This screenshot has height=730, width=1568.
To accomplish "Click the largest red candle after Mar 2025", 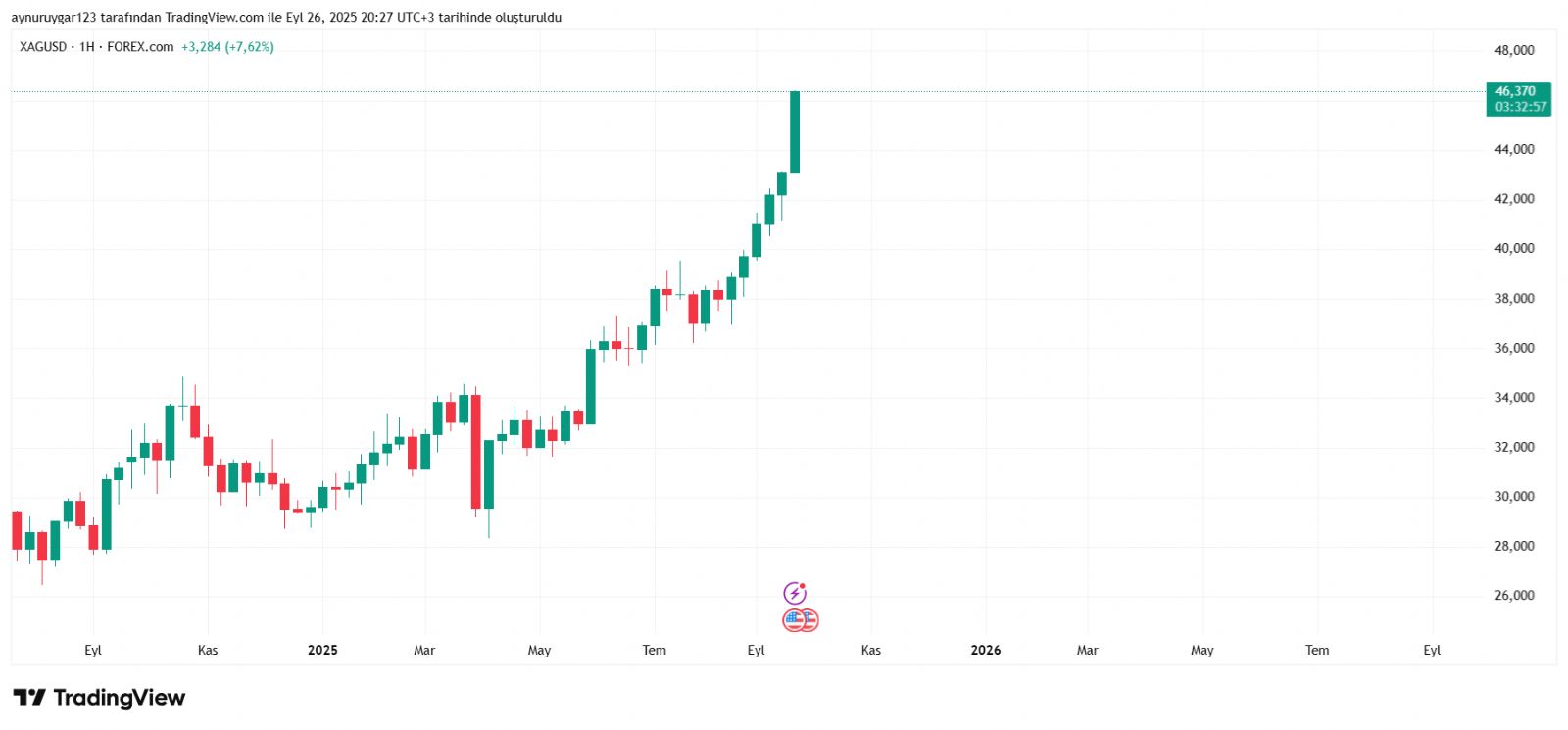I will pos(476,451).
